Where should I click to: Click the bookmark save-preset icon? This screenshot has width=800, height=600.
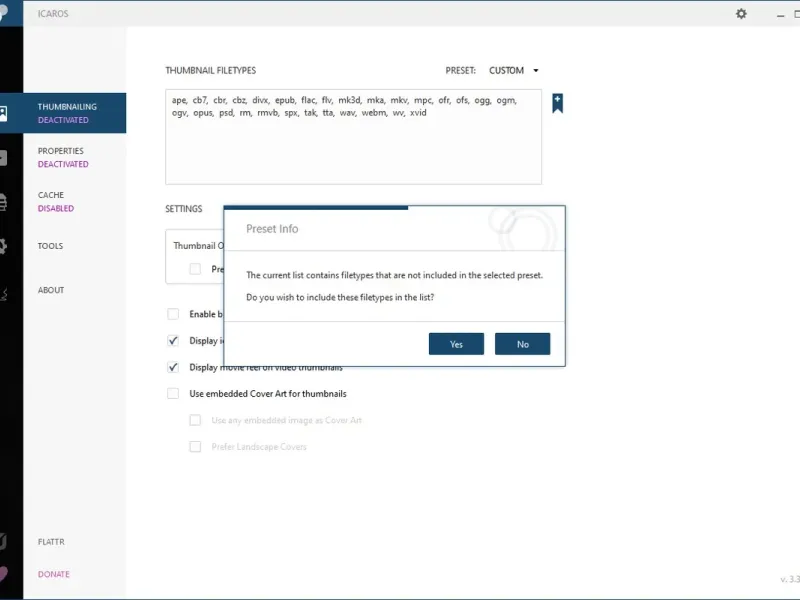557,103
